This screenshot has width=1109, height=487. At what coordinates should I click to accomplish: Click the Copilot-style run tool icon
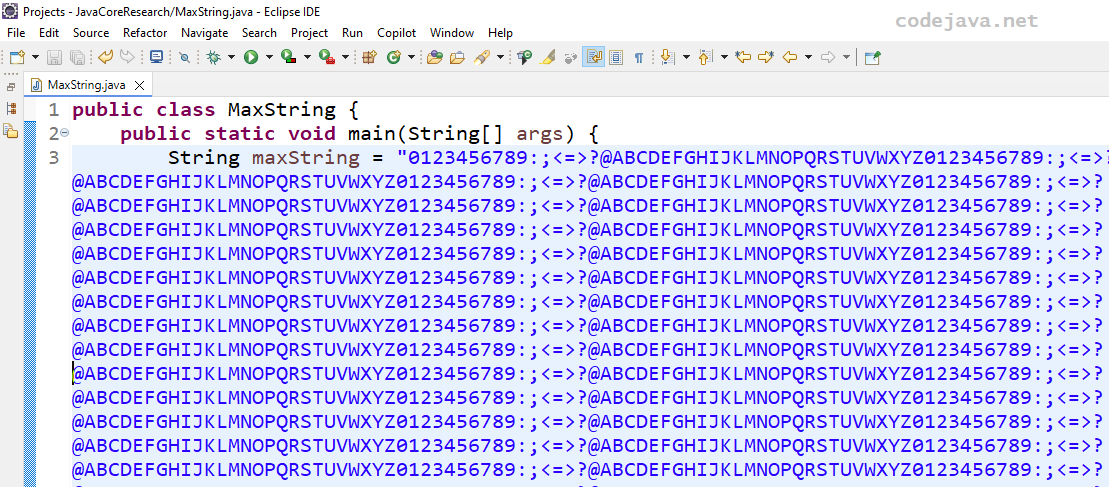(524, 57)
